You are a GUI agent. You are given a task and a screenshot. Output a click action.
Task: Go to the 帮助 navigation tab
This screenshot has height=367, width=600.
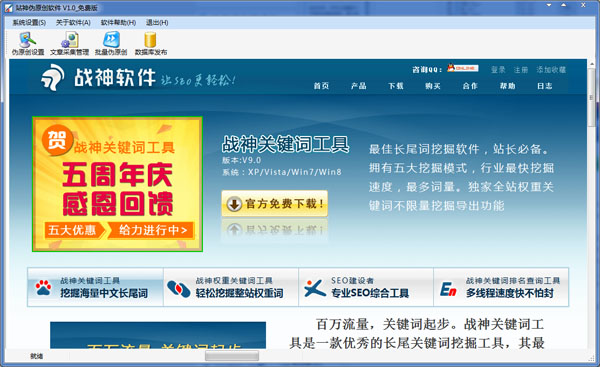pyautogui.click(x=507, y=86)
